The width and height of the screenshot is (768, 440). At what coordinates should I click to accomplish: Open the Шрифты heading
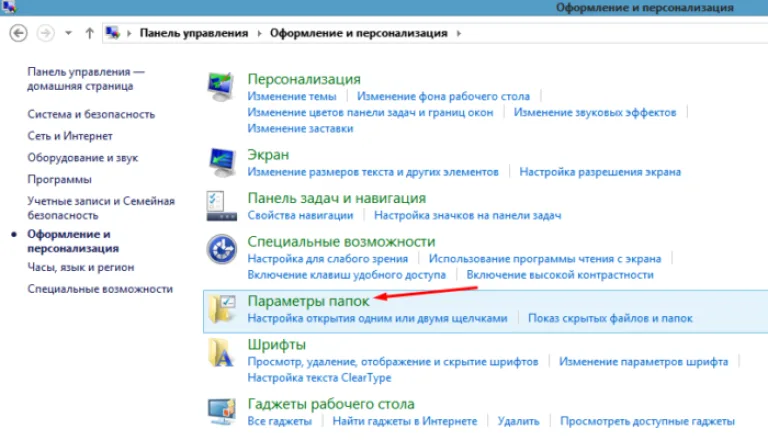277,344
